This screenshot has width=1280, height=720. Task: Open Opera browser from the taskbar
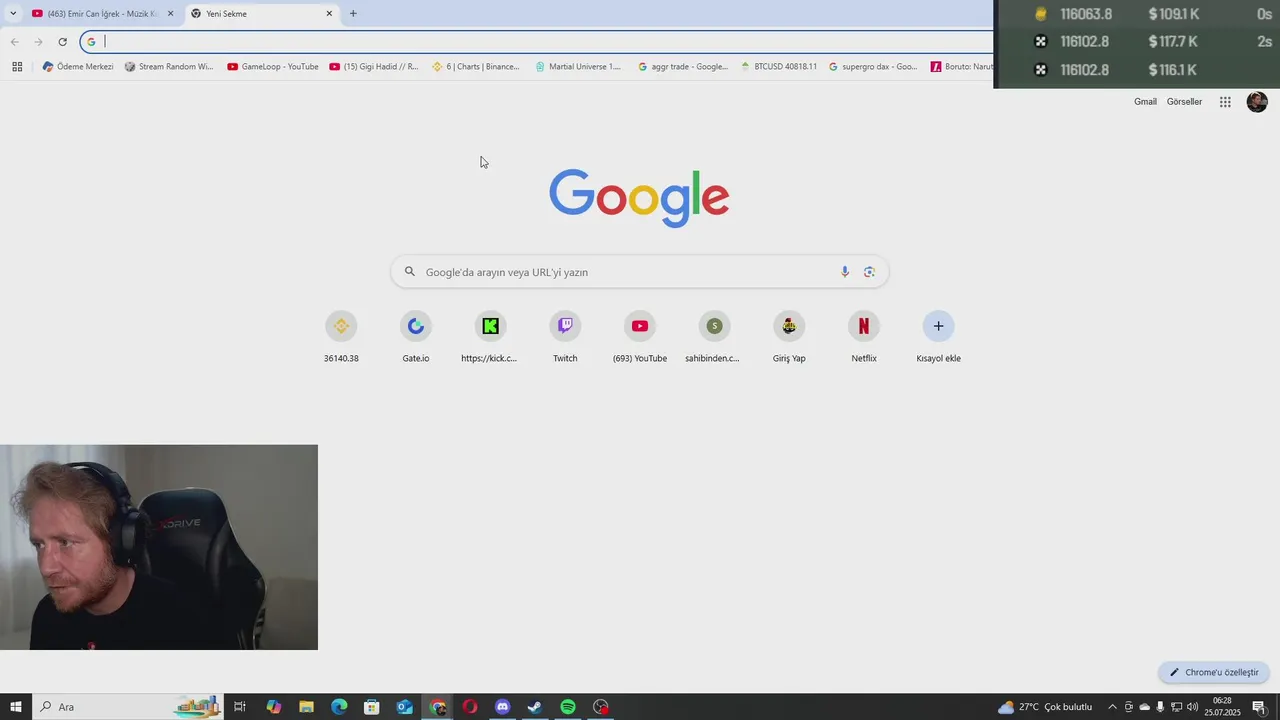pyautogui.click(x=470, y=707)
